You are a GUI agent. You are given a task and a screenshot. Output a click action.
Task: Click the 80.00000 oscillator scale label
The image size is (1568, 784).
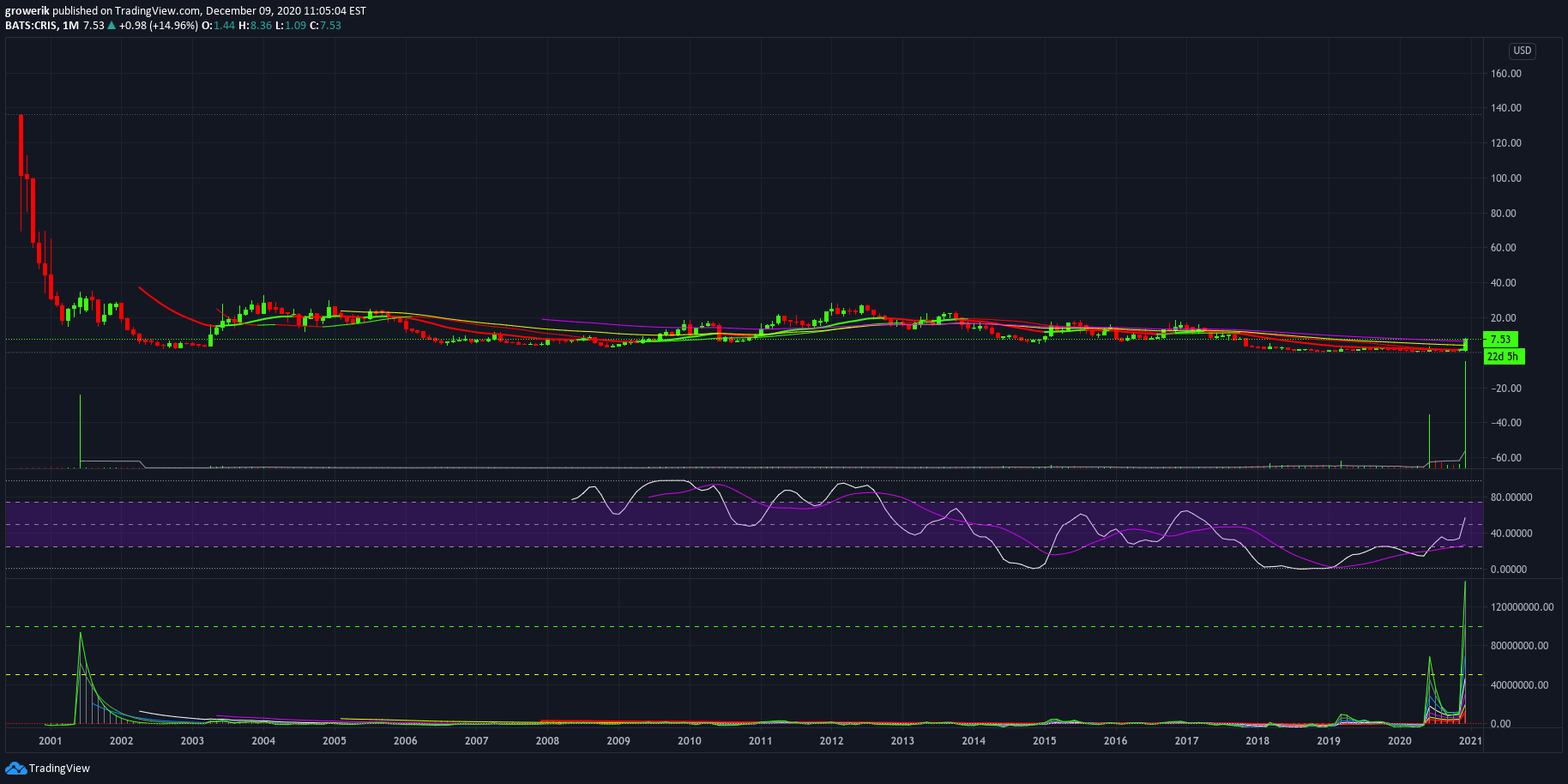pyautogui.click(x=1511, y=498)
